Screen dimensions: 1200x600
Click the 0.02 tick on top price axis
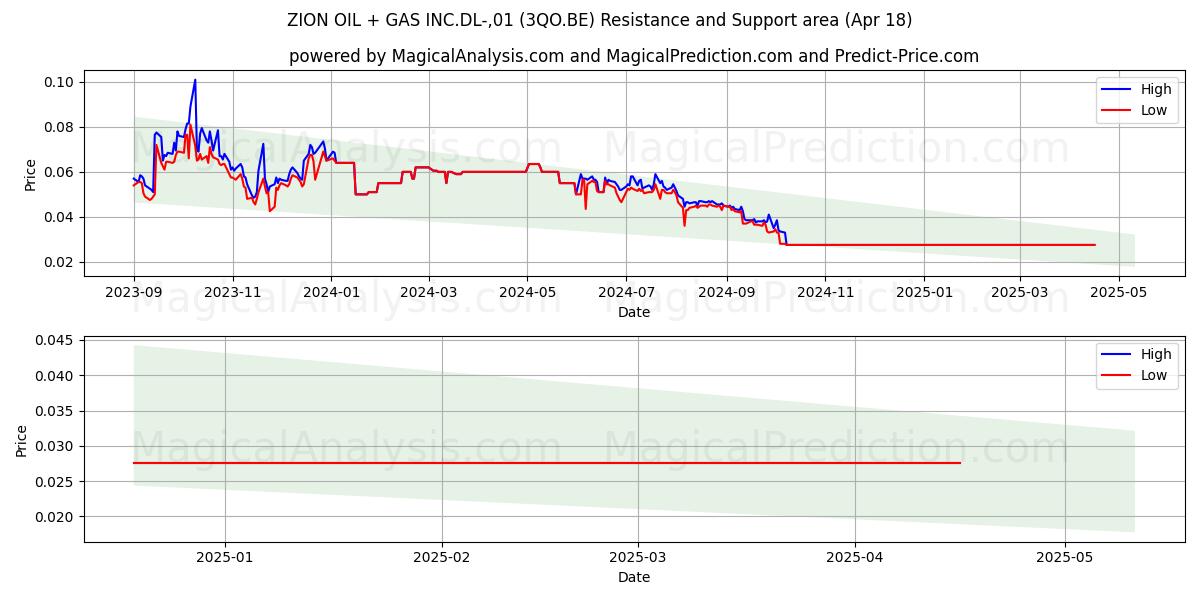point(60,262)
